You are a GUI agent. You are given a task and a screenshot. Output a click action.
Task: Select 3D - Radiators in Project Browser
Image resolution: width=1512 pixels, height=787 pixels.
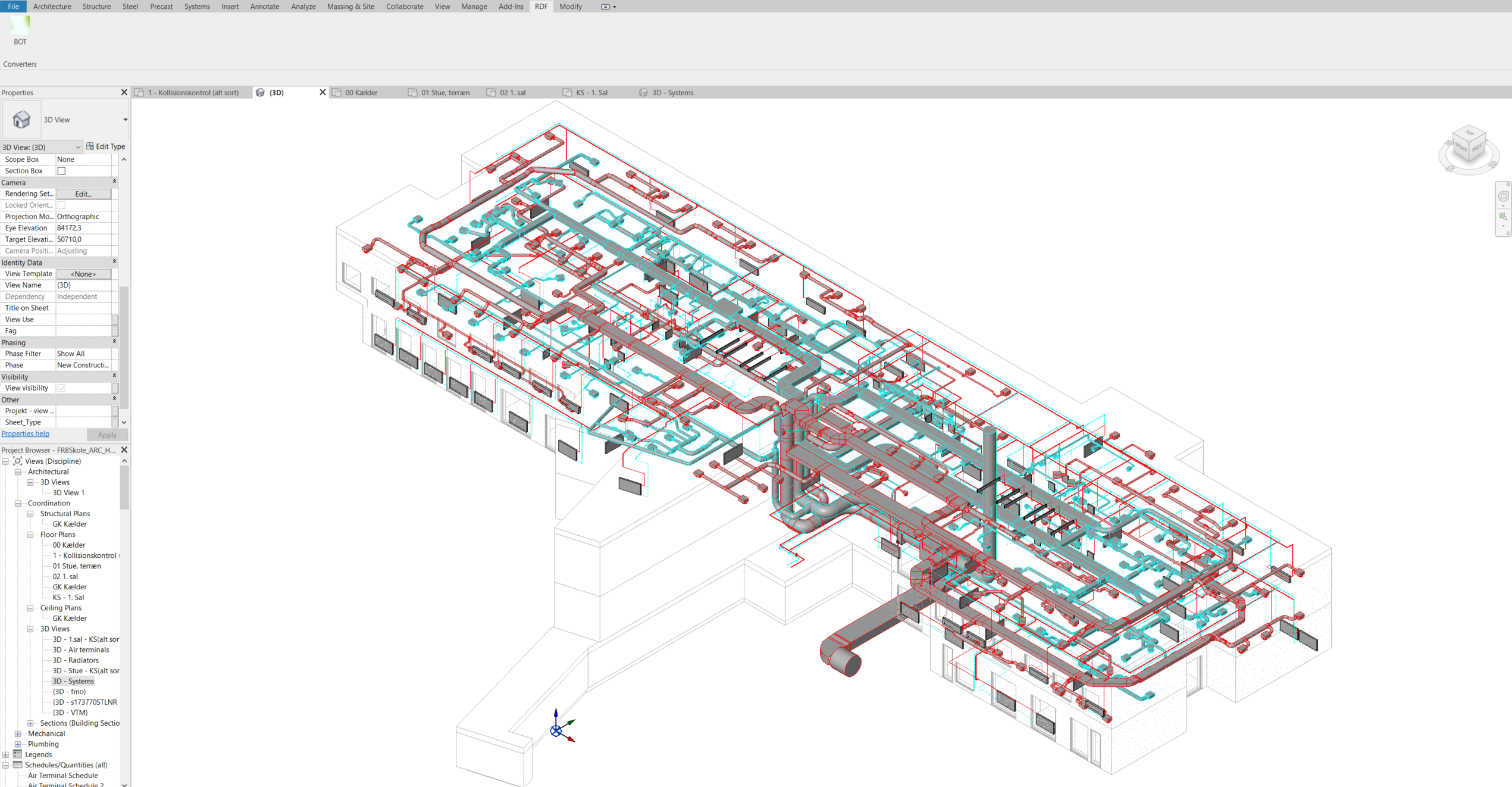(x=76, y=660)
